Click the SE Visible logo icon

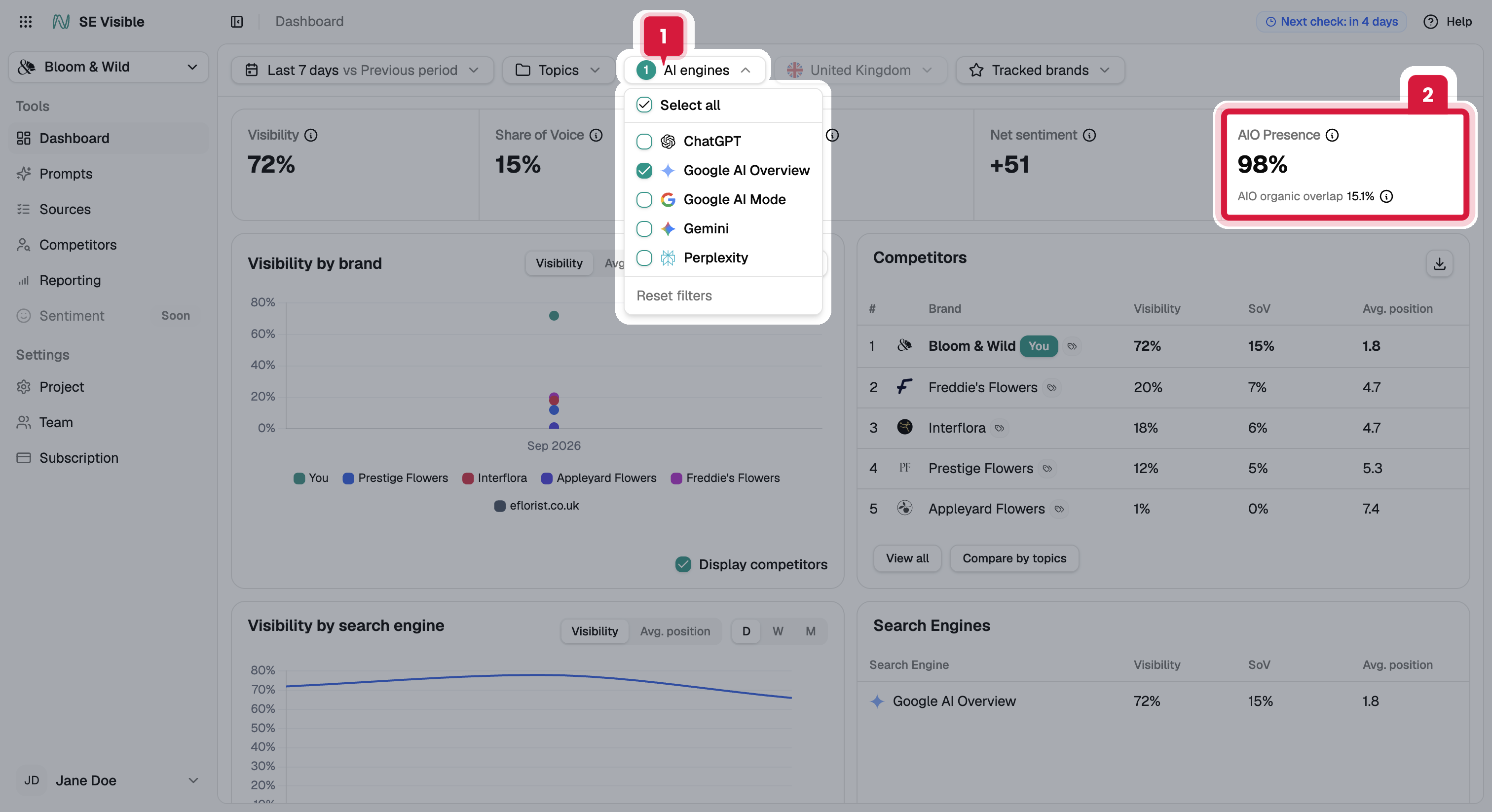point(61,21)
